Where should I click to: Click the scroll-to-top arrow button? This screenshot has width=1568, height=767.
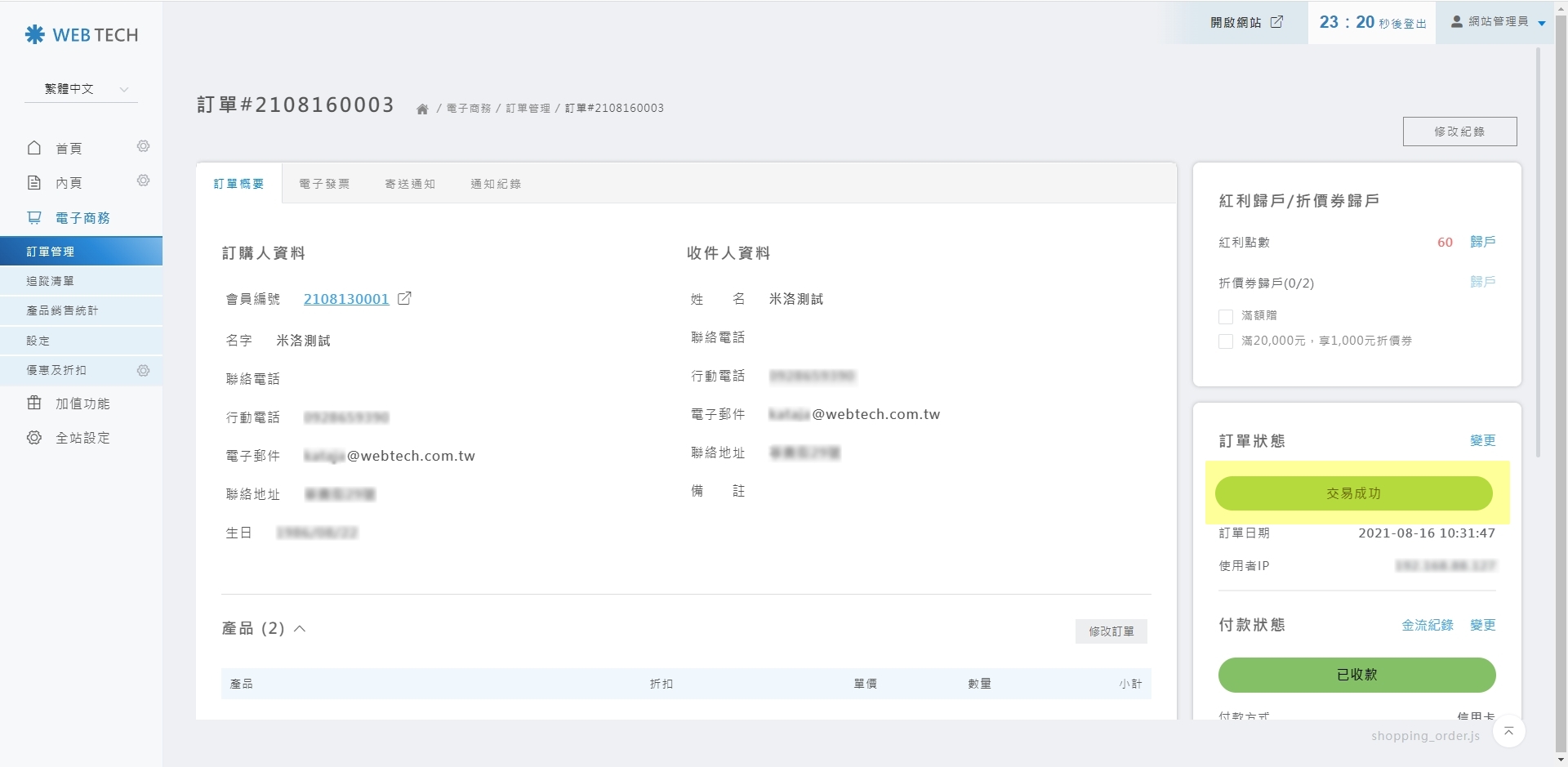(1508, 731)
